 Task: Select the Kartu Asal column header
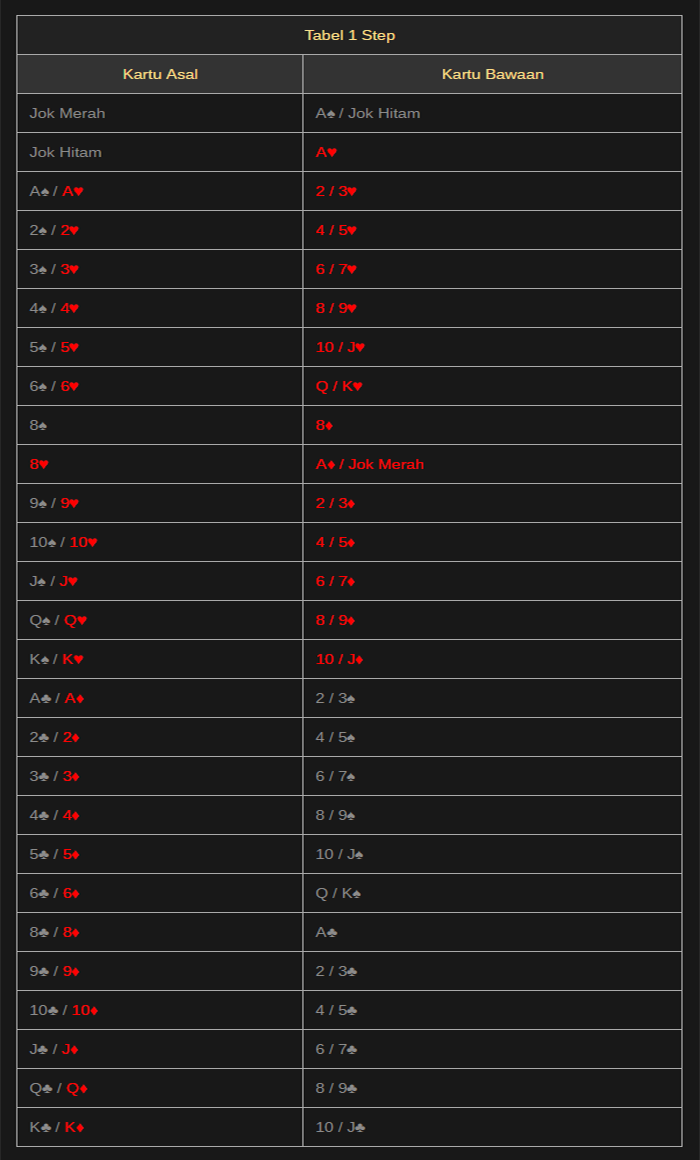point(160,74)
